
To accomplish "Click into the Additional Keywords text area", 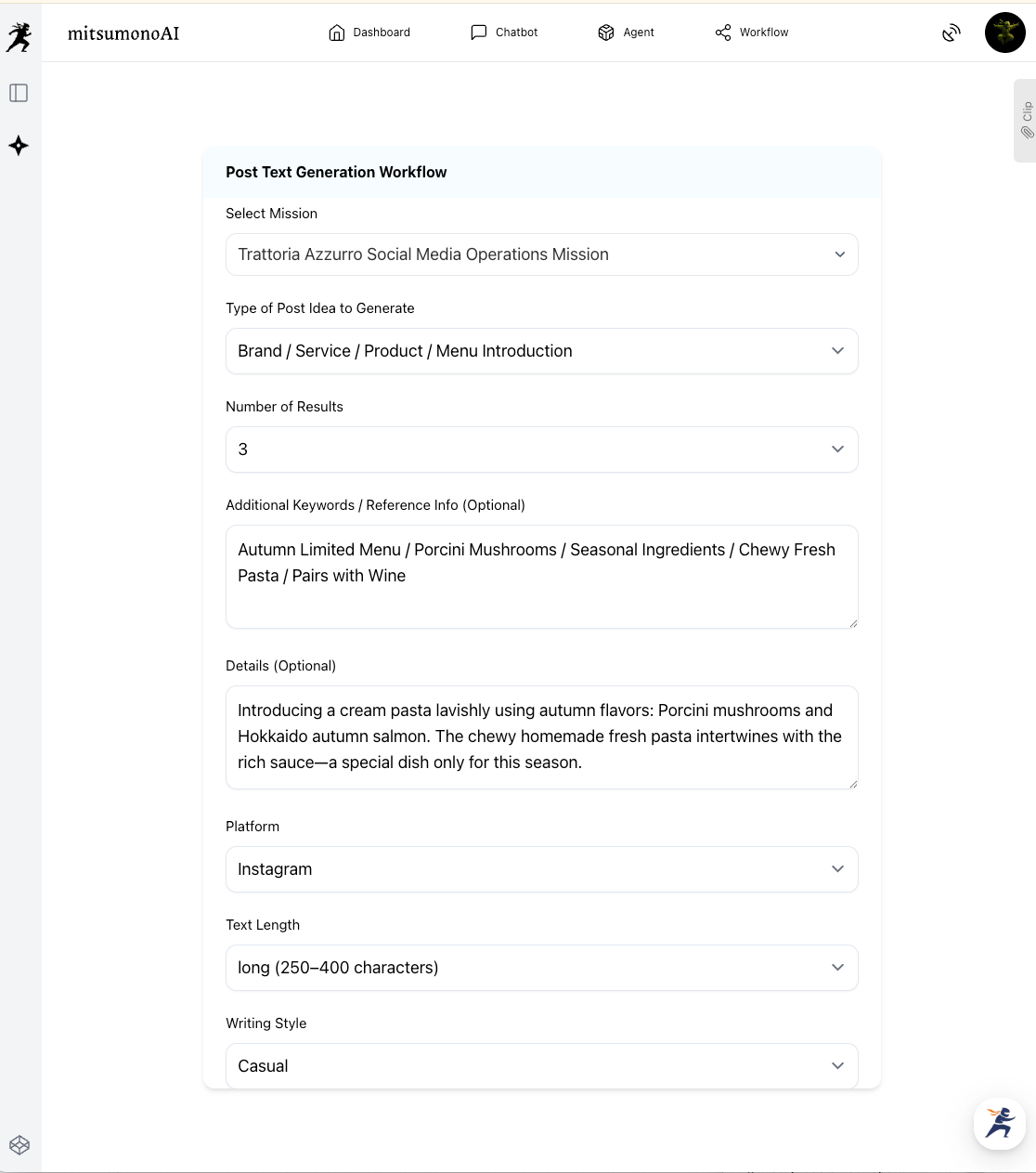I will 541,577.
